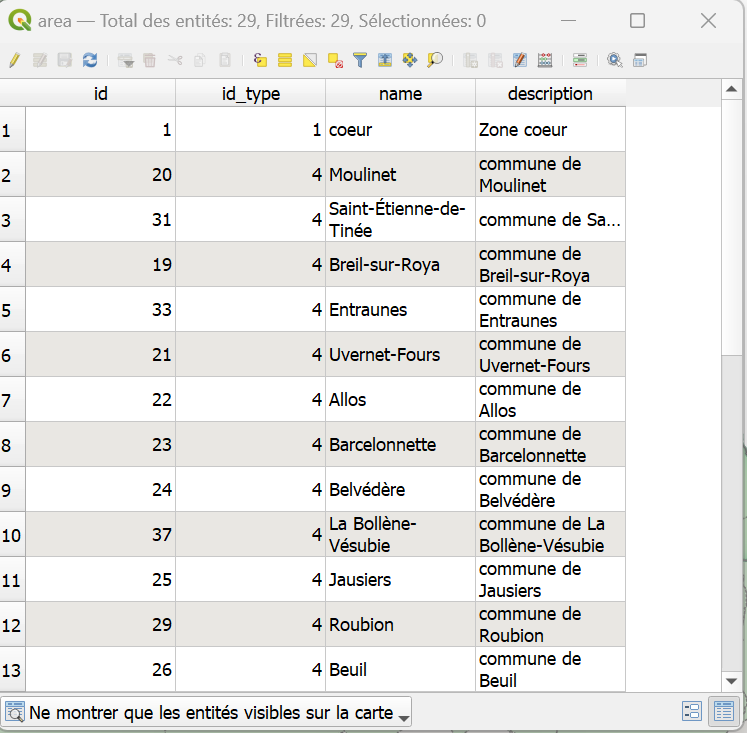This screenshot has height=733, width=747.
Task: Click the delete field icon
Action: click(x=495, y=60)
